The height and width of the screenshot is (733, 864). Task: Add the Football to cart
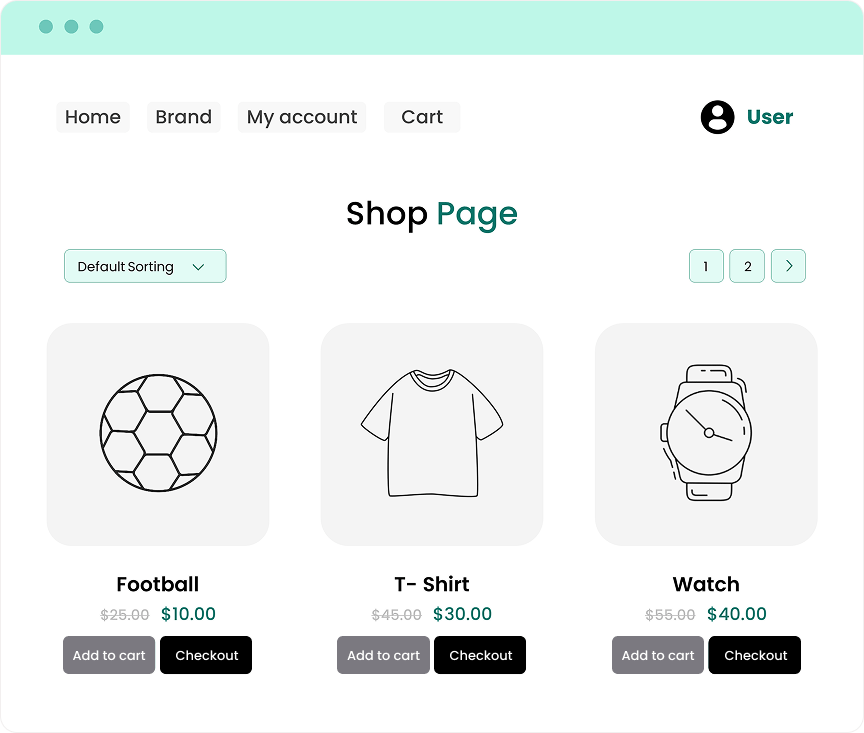(x=108, y=655)
